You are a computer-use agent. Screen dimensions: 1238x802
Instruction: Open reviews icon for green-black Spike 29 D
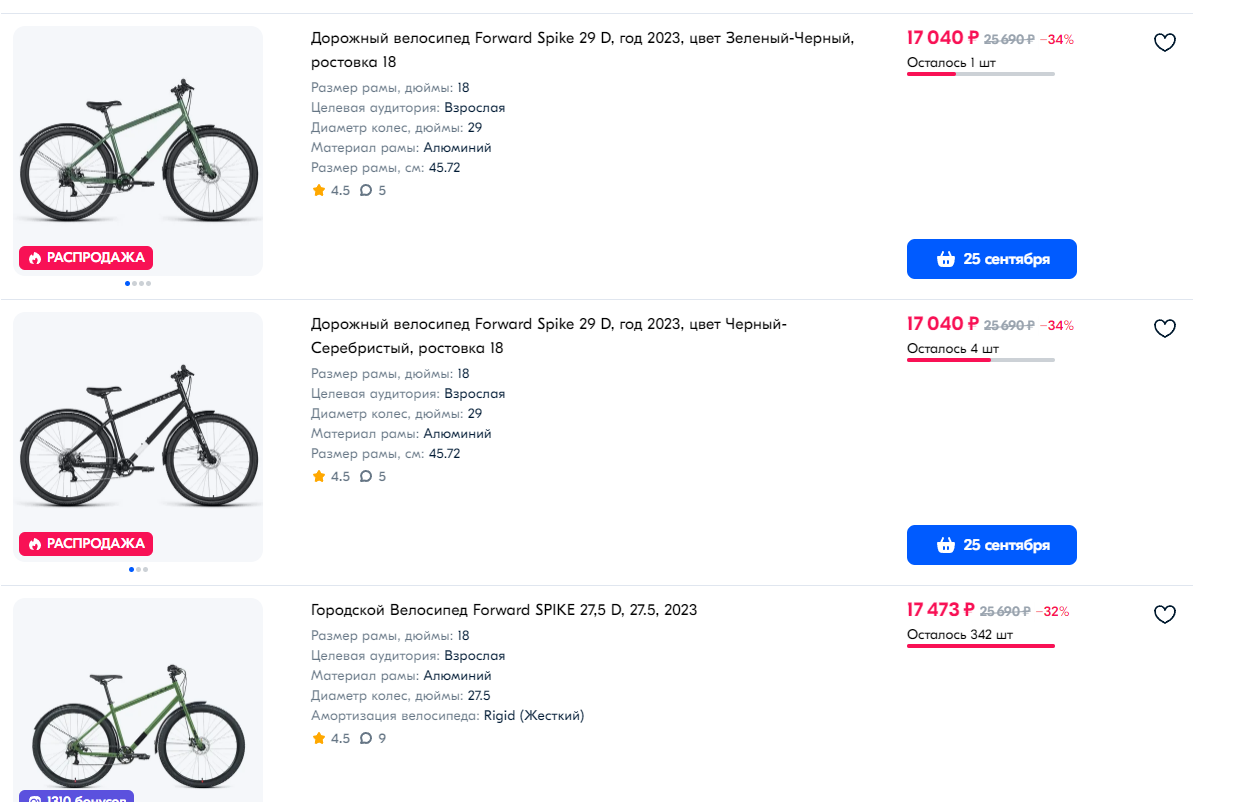point(365,190)
